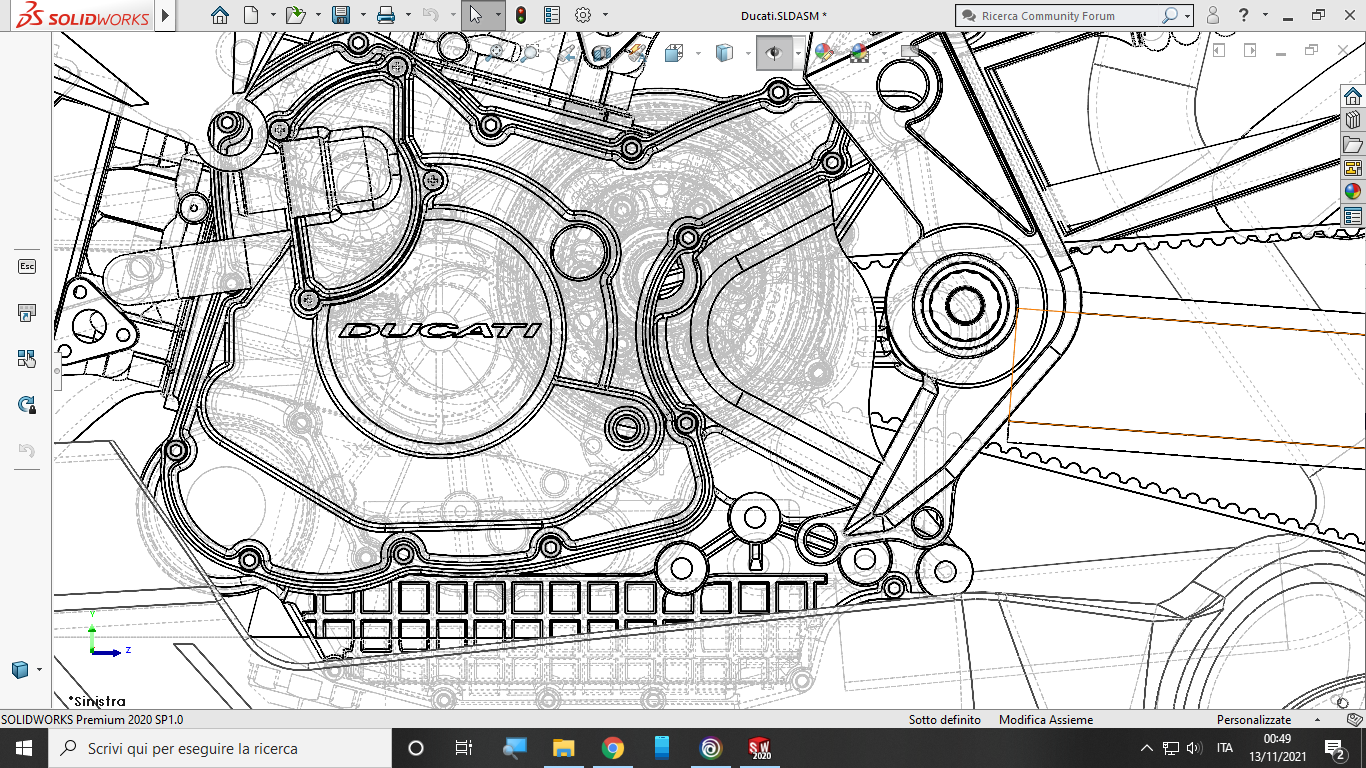This screenshot has height=768, width=1366.
Task: Save the assembly with the floppy disk icon
Action: click(341, 15)
